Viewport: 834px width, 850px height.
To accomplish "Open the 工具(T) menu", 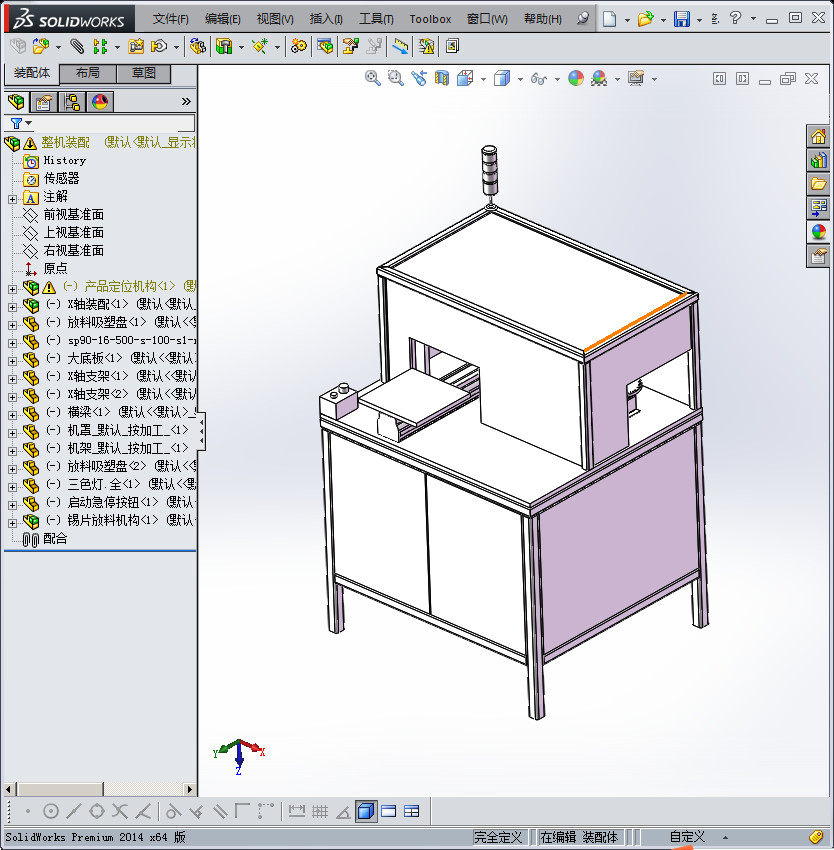I will 376,19.
